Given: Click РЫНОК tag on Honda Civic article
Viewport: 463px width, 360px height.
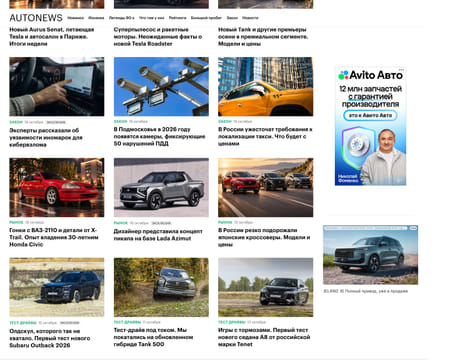Looking at the screenshot, I should point(16,222).
